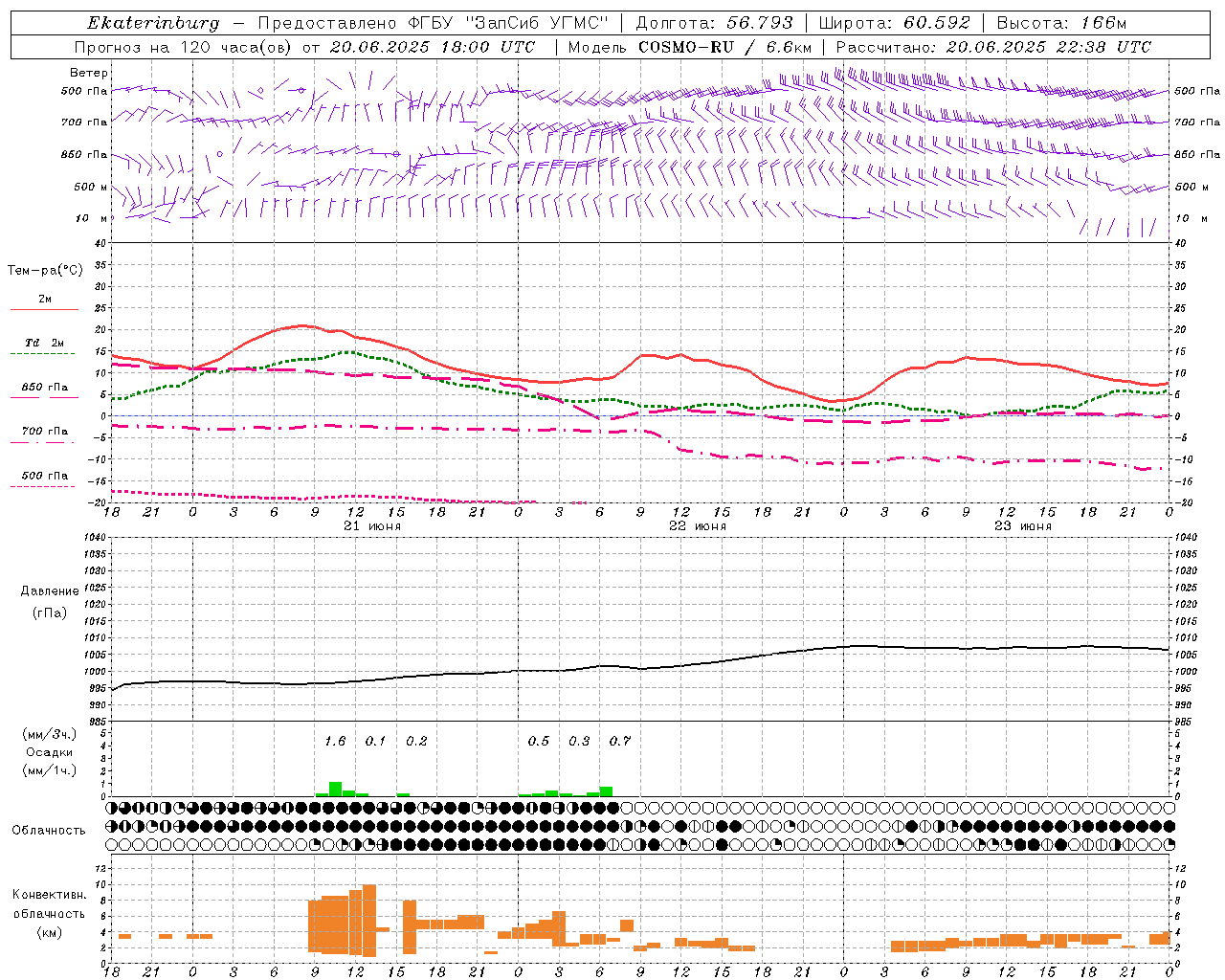Viewport: 1225px width, 980px height.
Task: Click the 0.5 precipitation amount value
Action: click(539, 741)
